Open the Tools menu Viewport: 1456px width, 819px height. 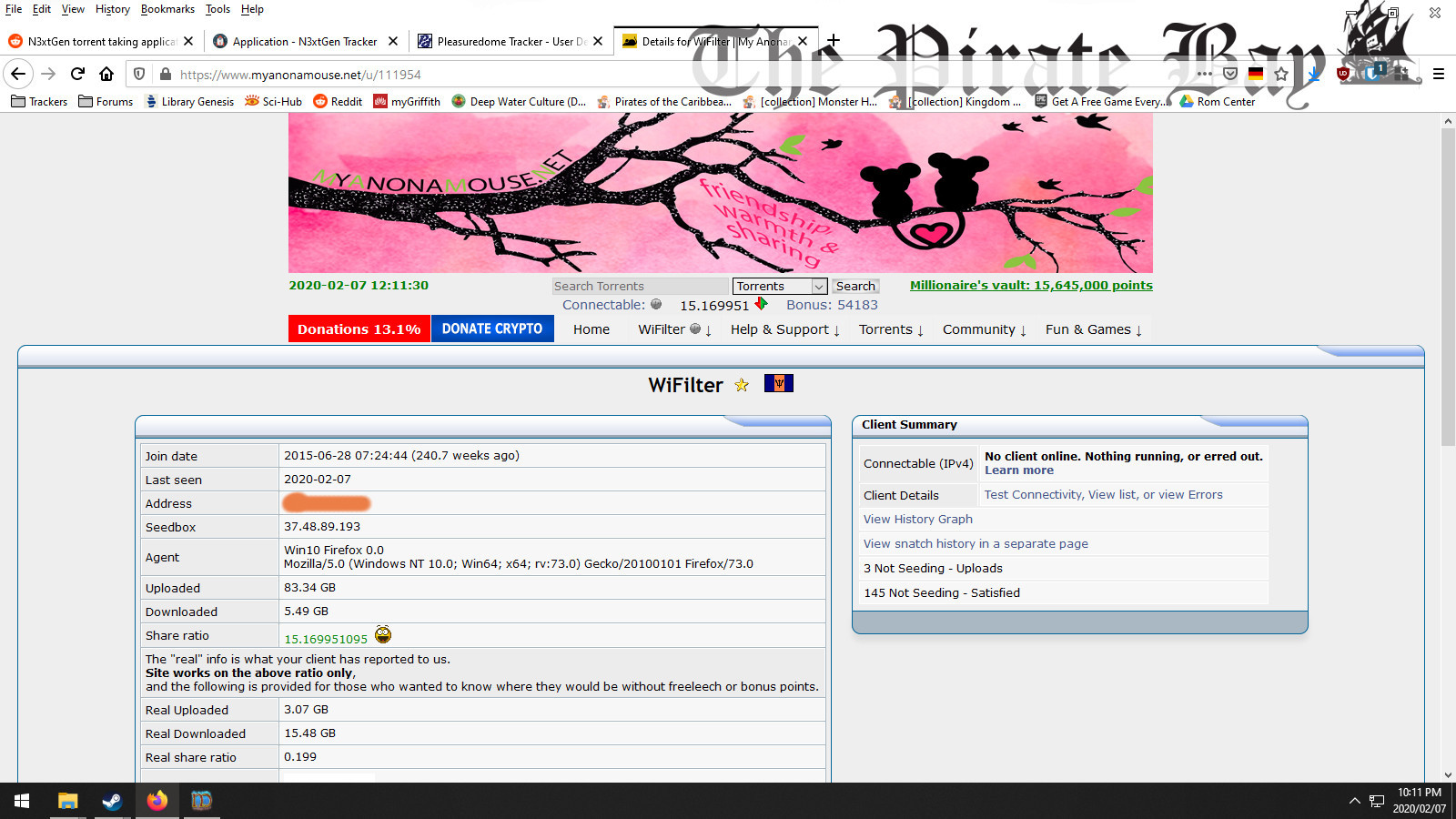(x=217, y=9)
